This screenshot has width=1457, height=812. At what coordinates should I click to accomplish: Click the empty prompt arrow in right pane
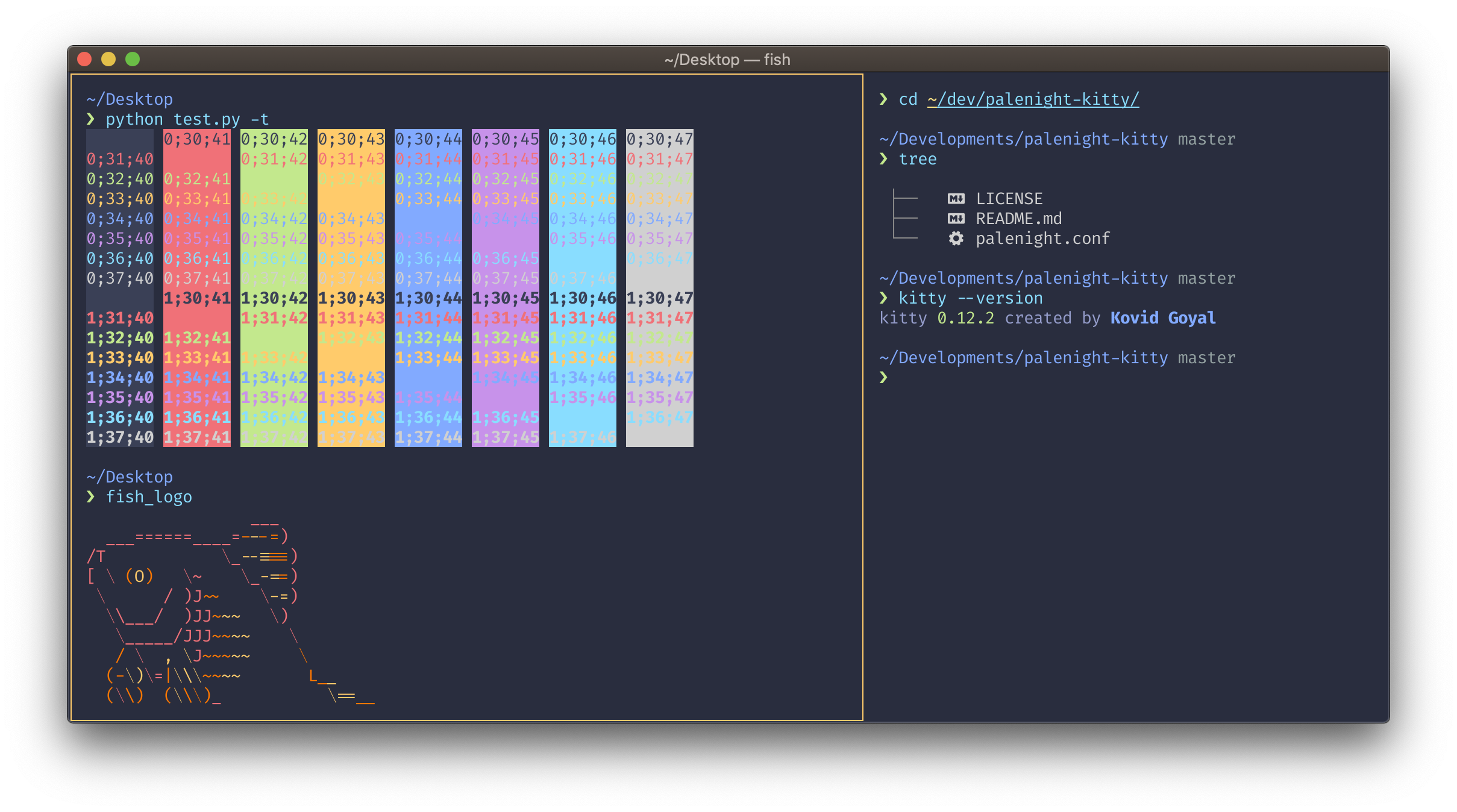pos(883,378)
